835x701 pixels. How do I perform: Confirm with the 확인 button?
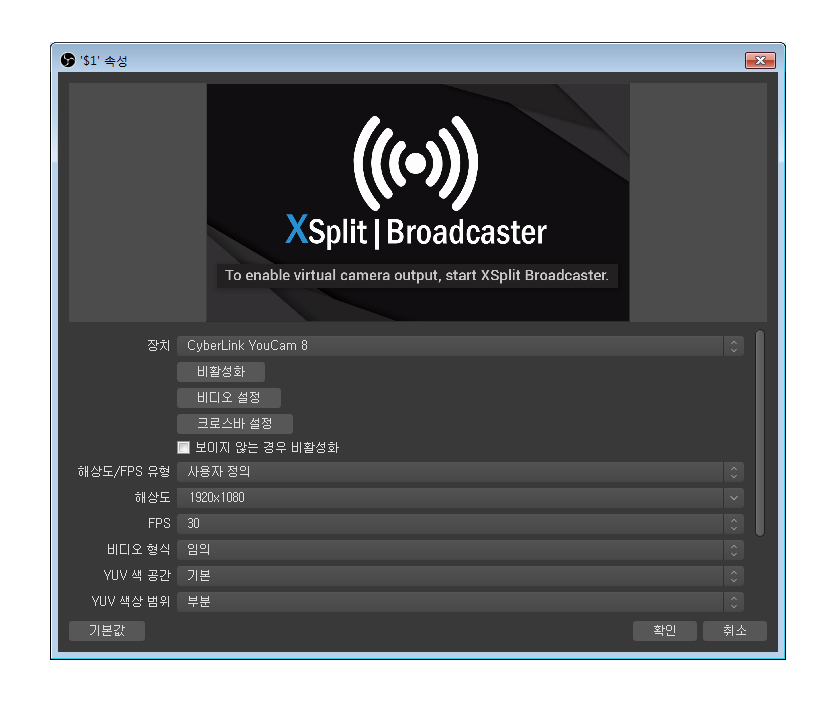pyautogui.click(x=665, y=631)
